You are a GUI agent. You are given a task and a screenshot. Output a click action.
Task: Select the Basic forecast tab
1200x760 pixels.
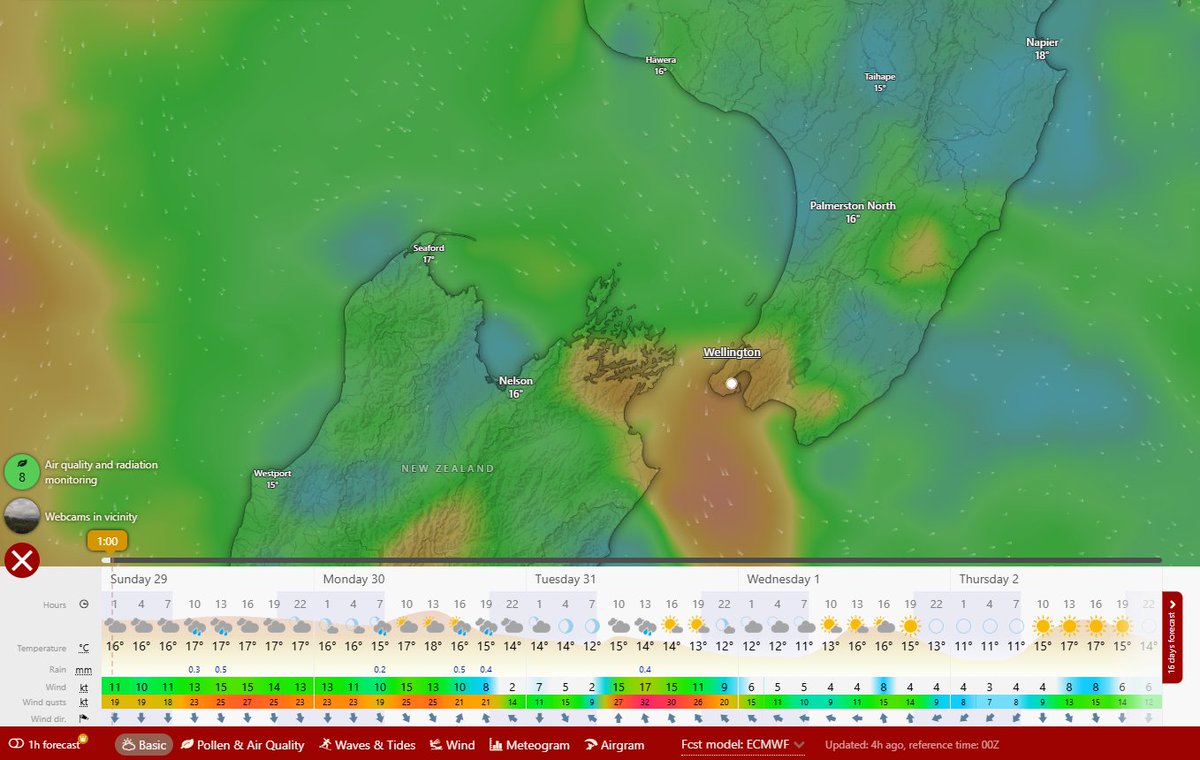(143, 745)
